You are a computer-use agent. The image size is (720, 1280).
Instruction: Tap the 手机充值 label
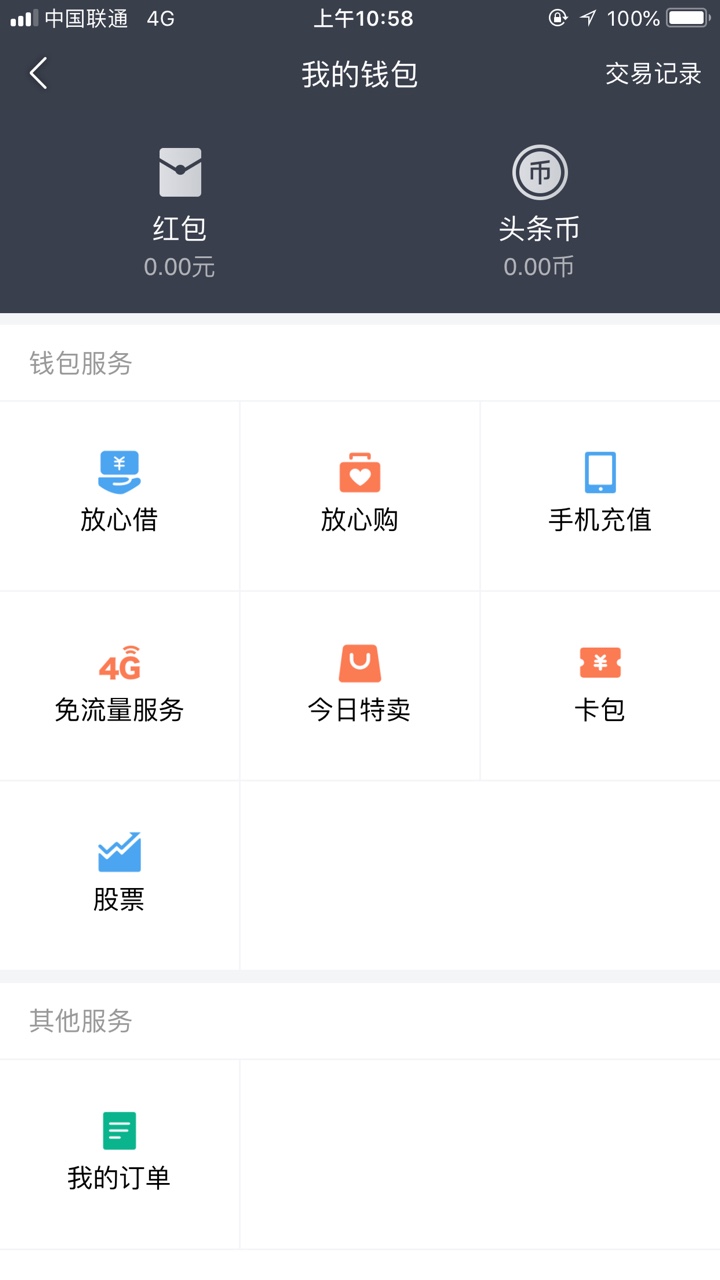[x=600, y=520]
